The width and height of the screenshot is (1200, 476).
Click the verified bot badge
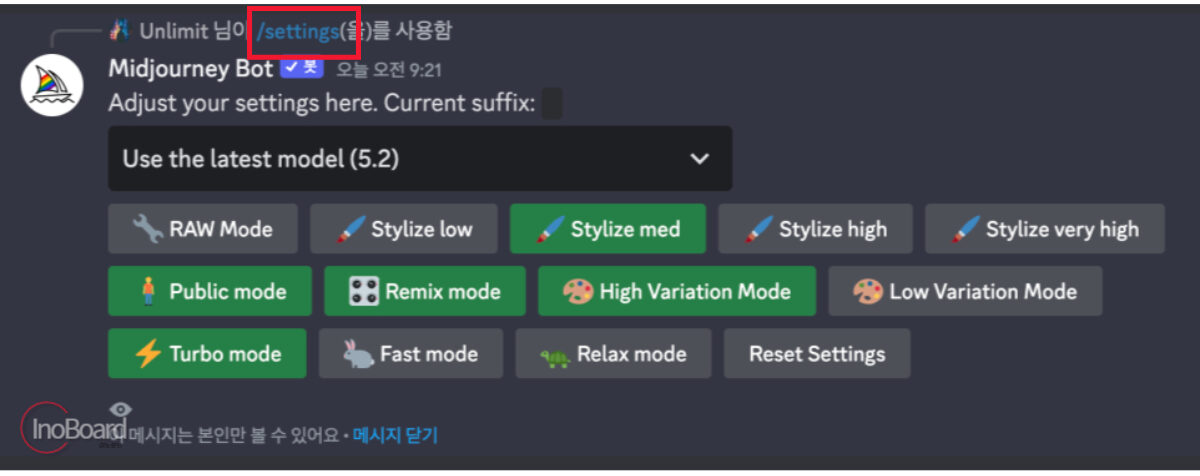pos(301,69)
